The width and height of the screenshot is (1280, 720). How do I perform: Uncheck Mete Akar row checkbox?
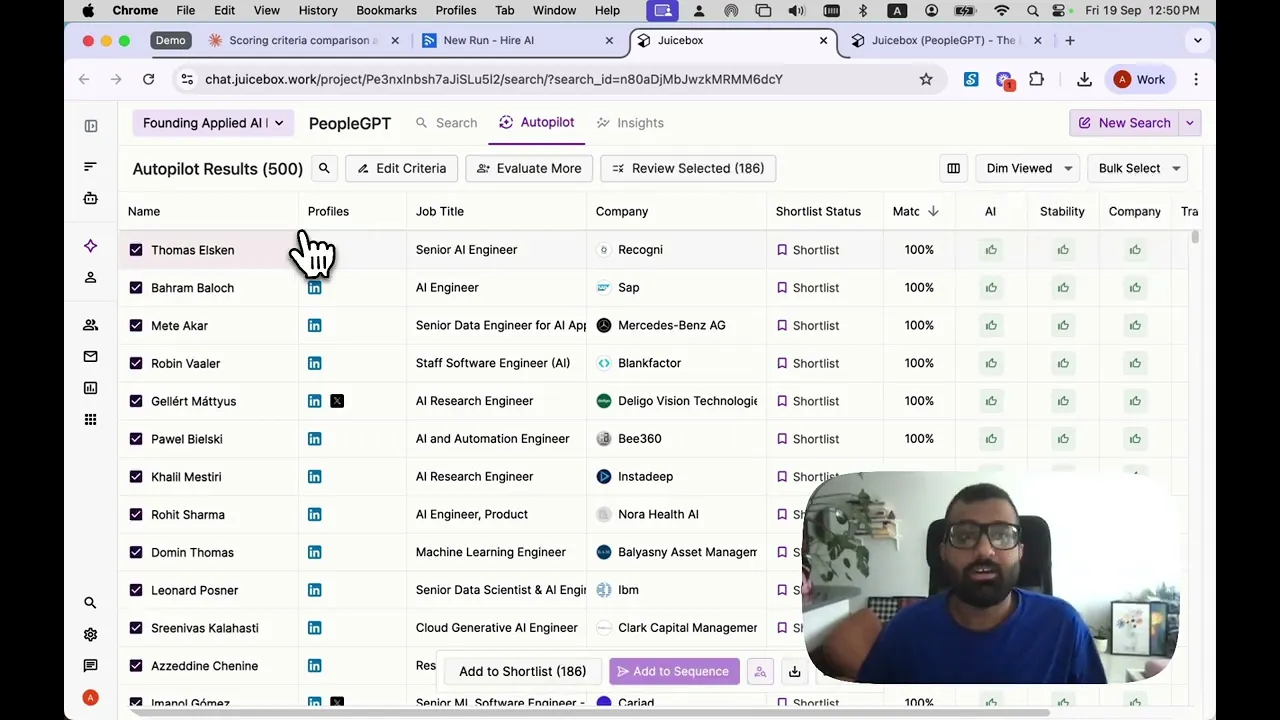(x=136, y=325)
